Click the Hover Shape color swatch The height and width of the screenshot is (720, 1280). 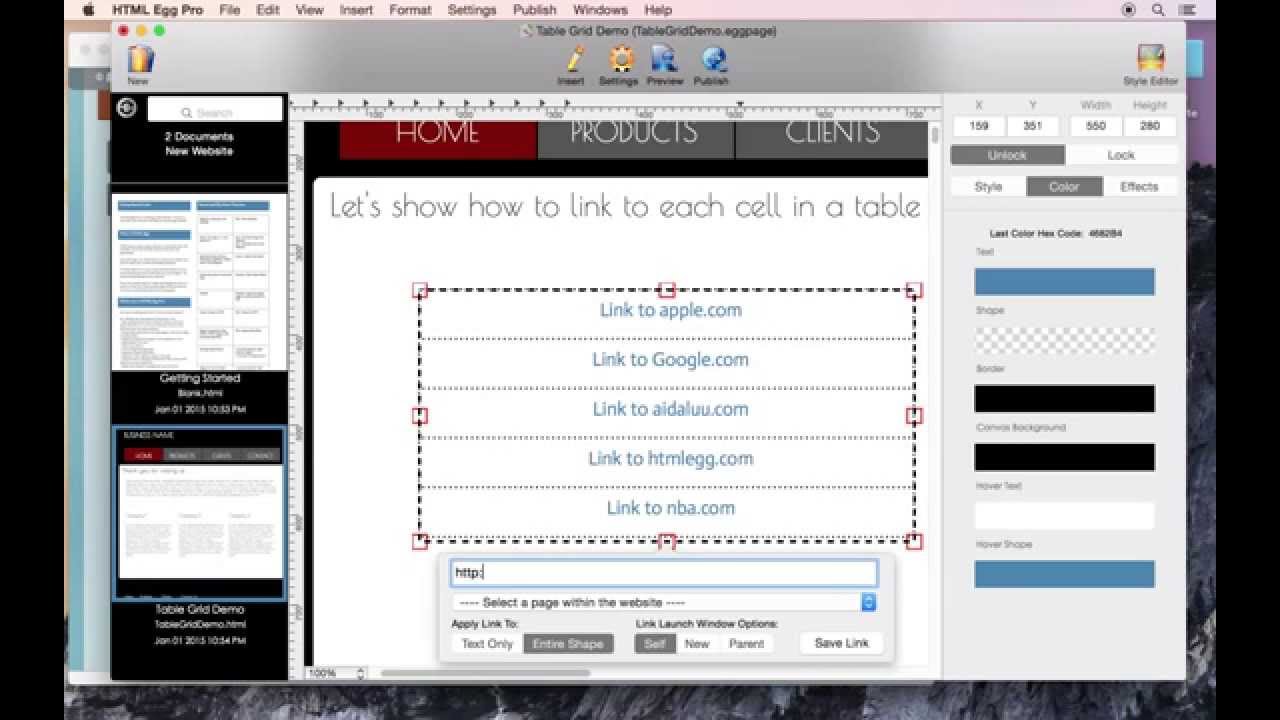pyautogui.click(x=1064, y=574)
